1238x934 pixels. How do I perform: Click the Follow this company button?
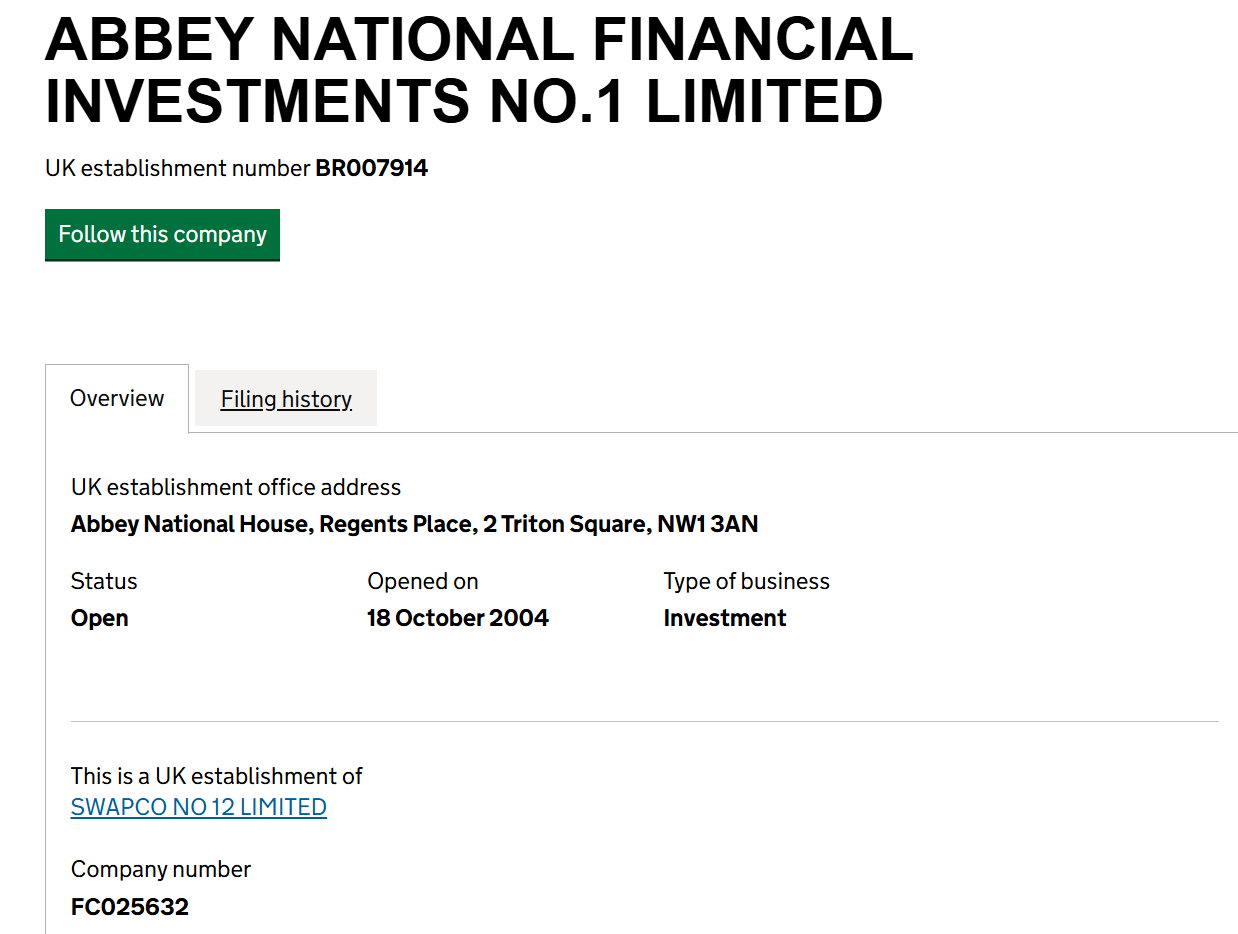[x=162, y=235]
